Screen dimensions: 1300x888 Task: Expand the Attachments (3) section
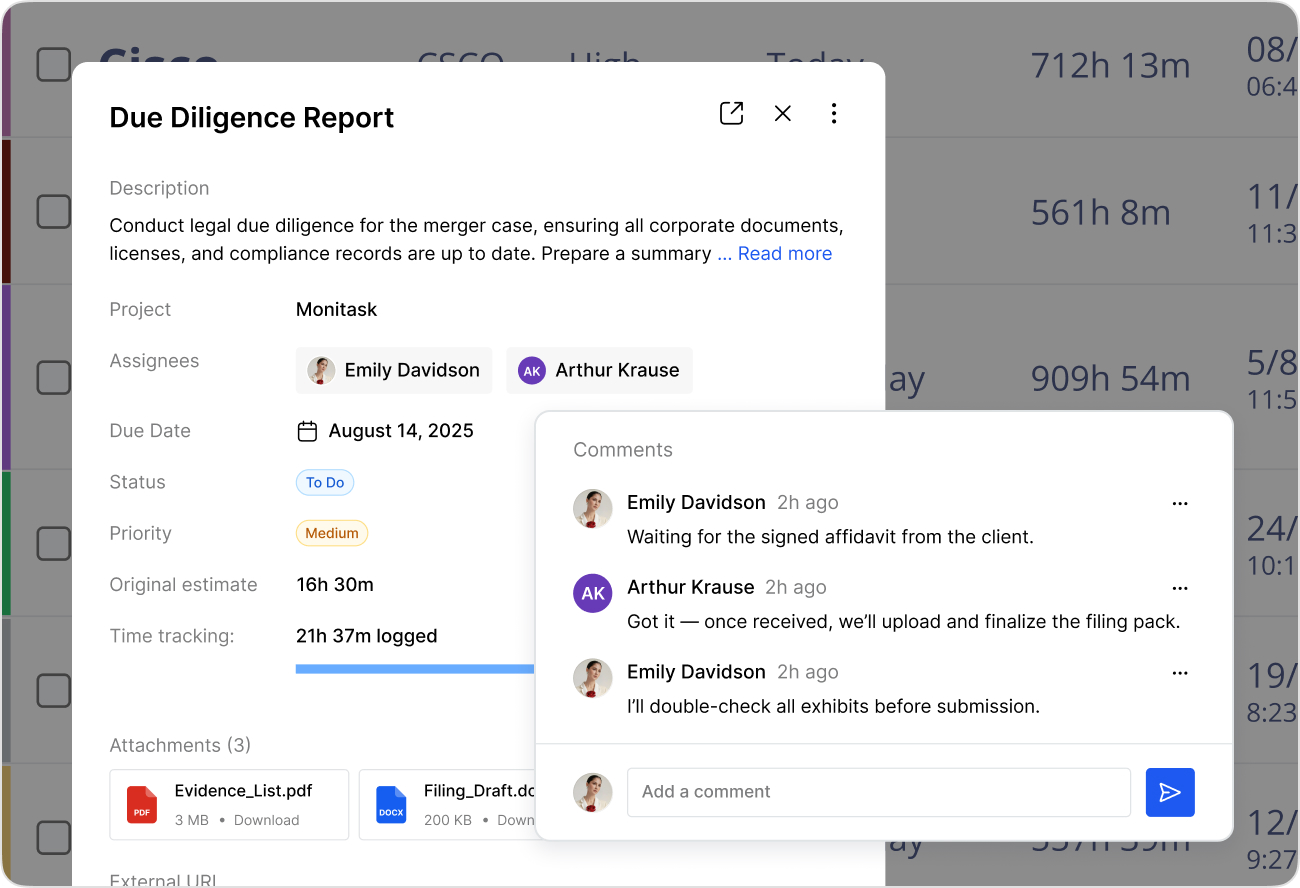click(180, 745)
